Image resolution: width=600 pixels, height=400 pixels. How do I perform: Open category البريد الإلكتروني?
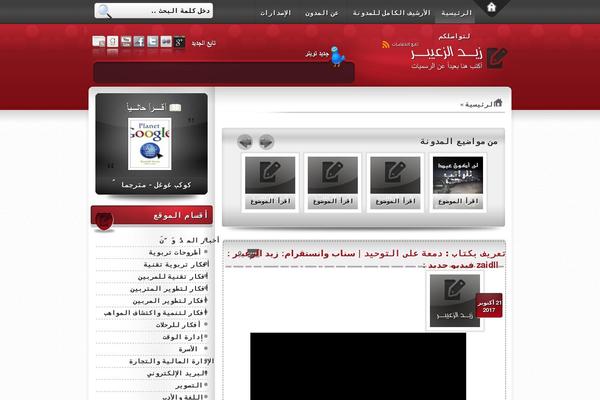coord(177,373)
